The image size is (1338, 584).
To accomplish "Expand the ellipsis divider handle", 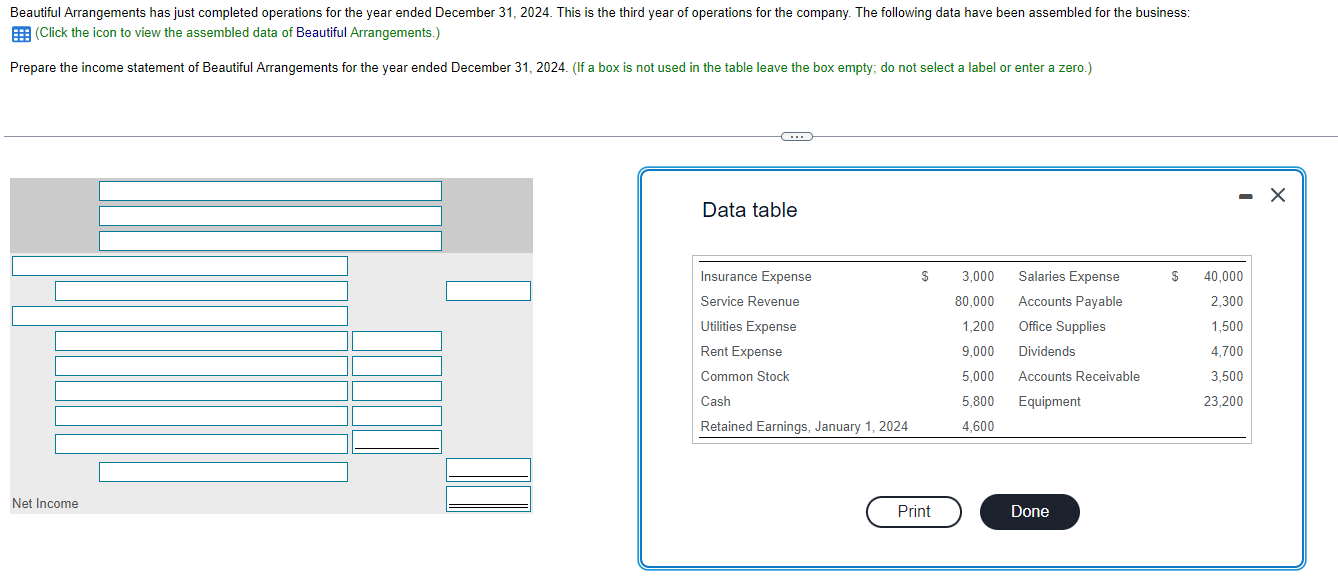I will coord(796,136).
